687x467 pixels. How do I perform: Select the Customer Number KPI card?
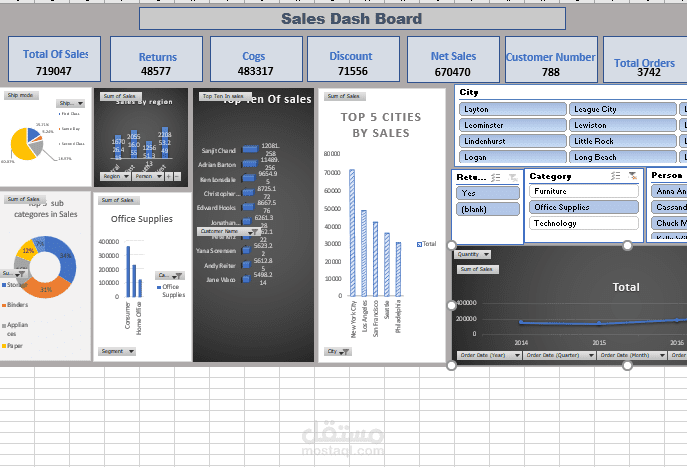pos(552,60)
